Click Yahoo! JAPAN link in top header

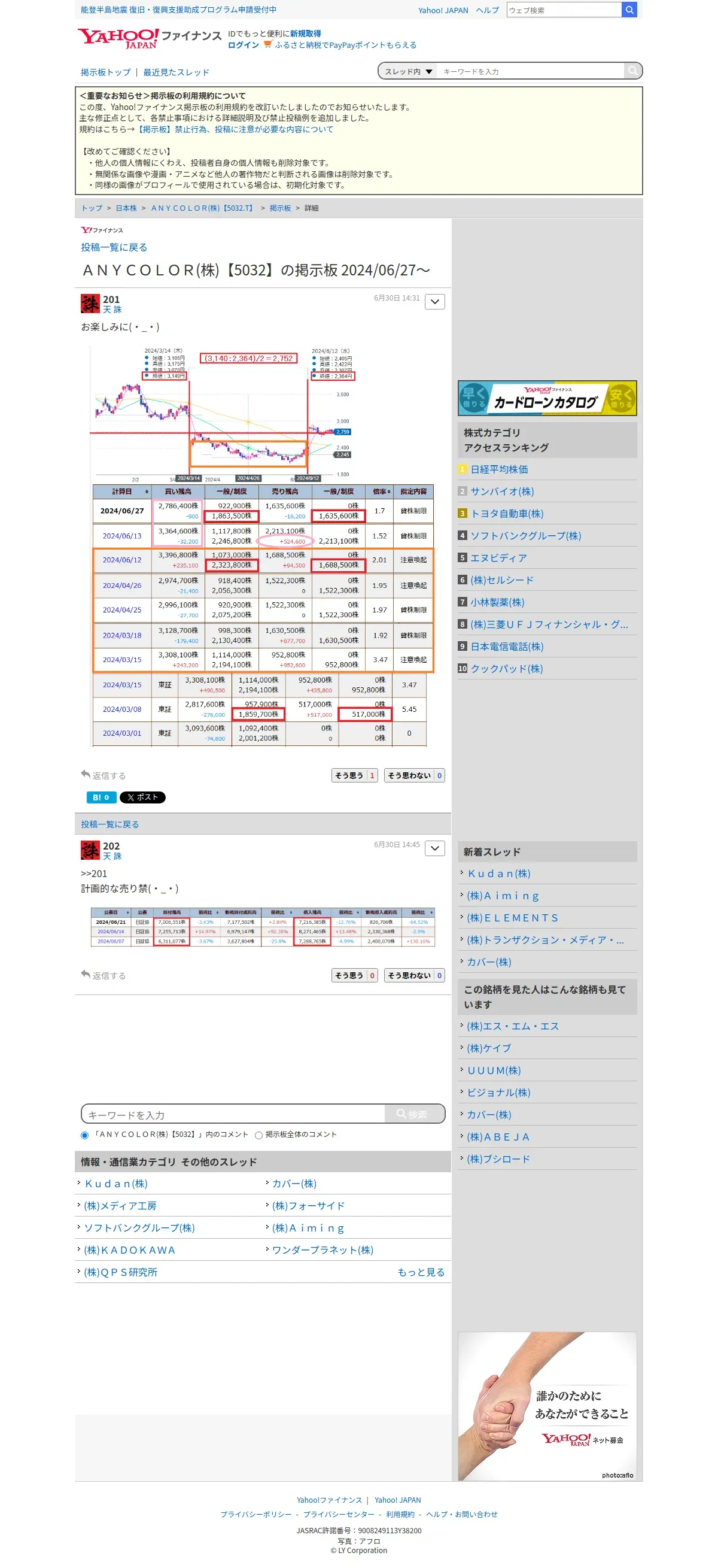[443, 10]
